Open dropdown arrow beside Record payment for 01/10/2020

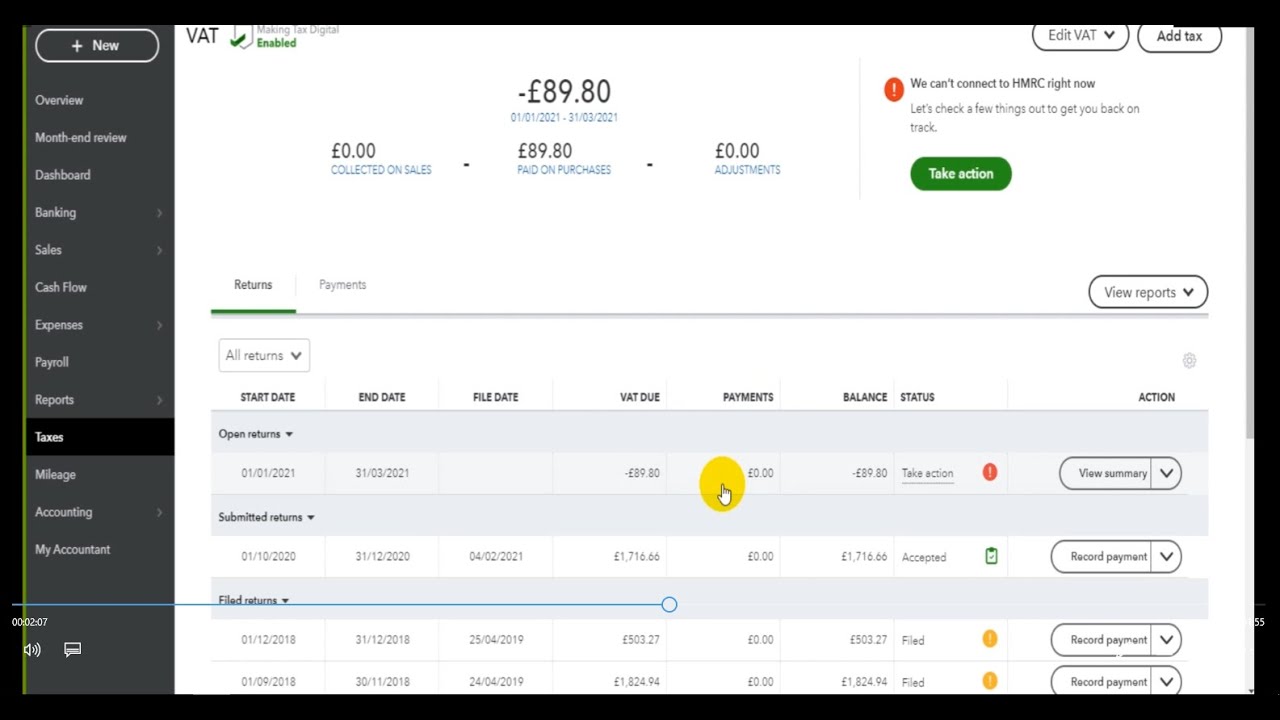point(1166,556)
